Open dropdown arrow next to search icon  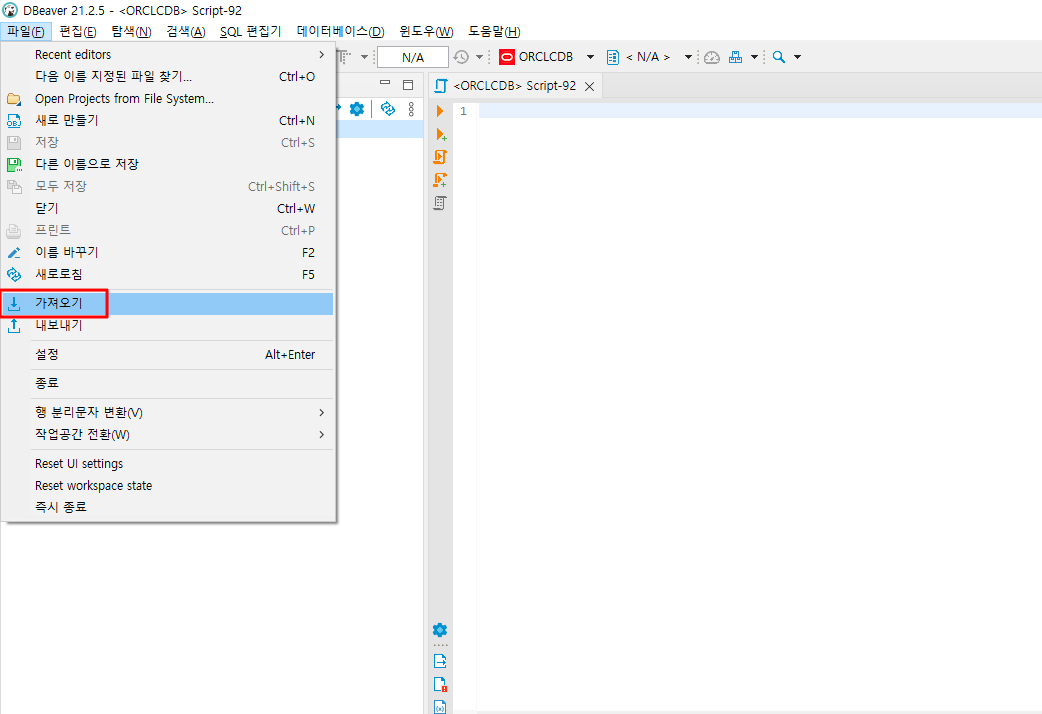(x=797, y=57)
